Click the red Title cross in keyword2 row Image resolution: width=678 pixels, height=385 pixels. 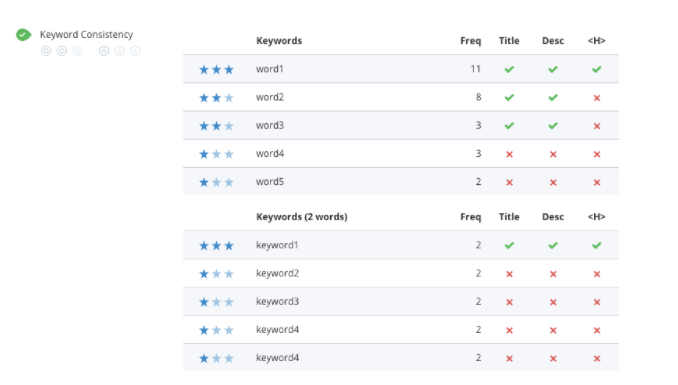point(509,274)
